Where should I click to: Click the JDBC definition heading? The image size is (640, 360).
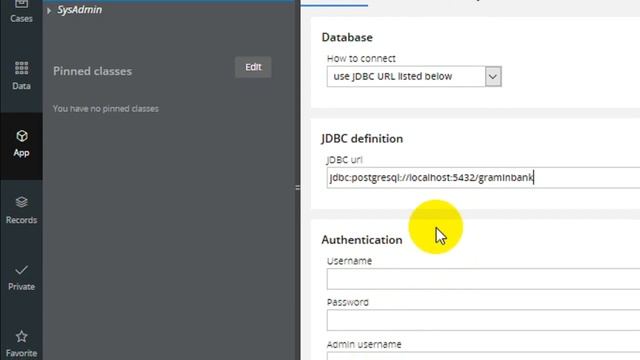coord(362,139)
